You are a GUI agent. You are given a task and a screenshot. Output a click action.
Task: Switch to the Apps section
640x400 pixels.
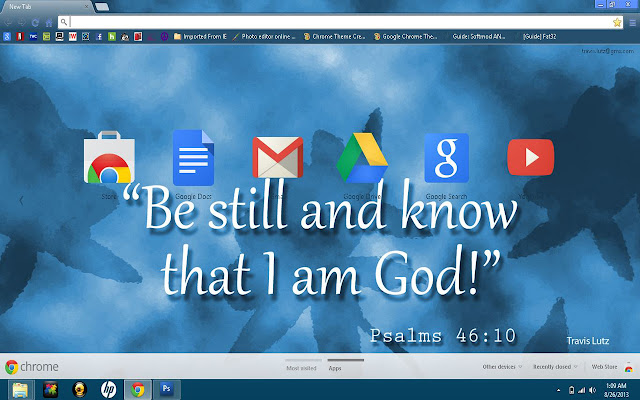point(335,368)
